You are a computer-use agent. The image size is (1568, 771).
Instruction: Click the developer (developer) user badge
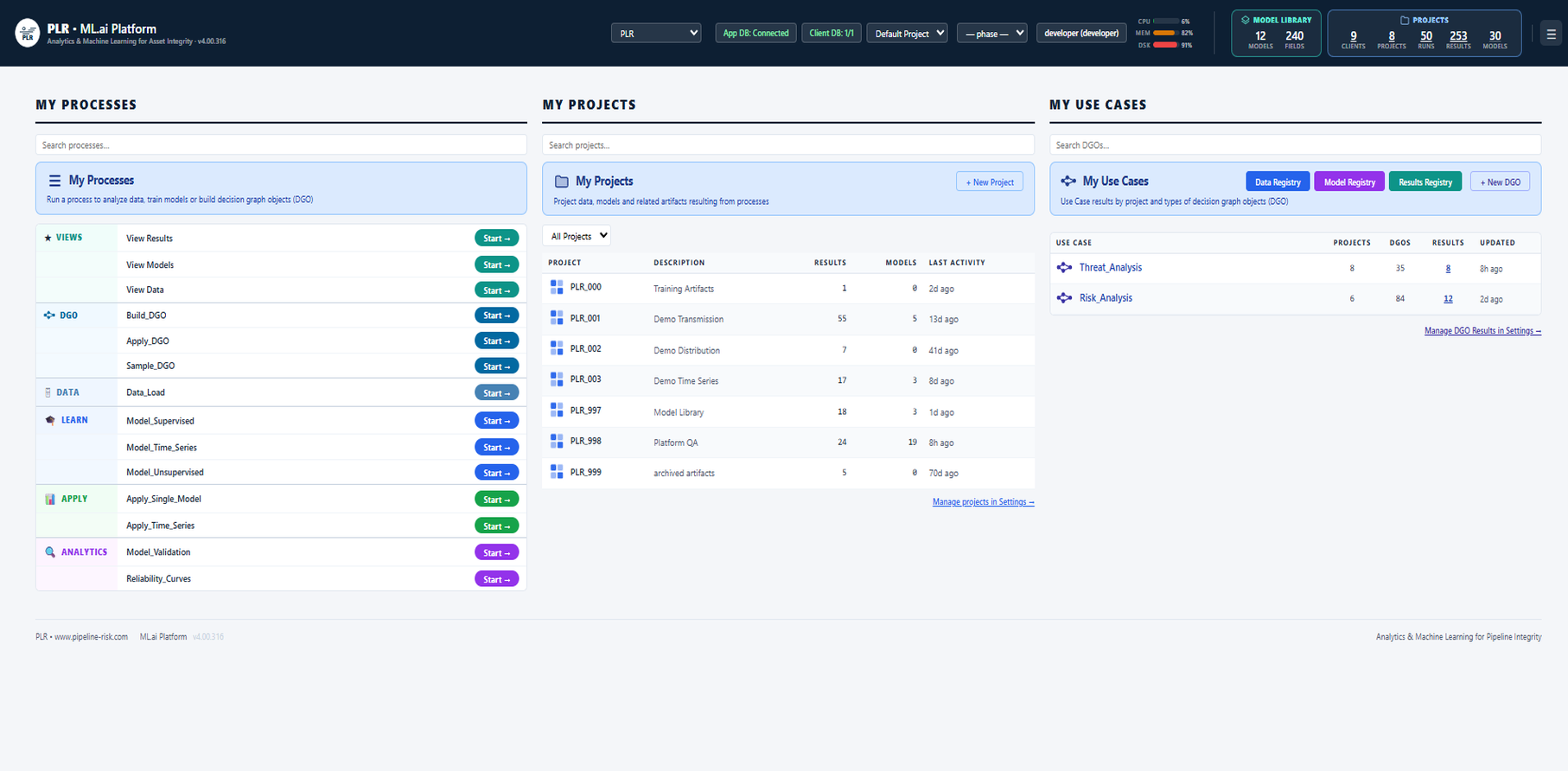pyautogui.click(x=1081, y=33)
